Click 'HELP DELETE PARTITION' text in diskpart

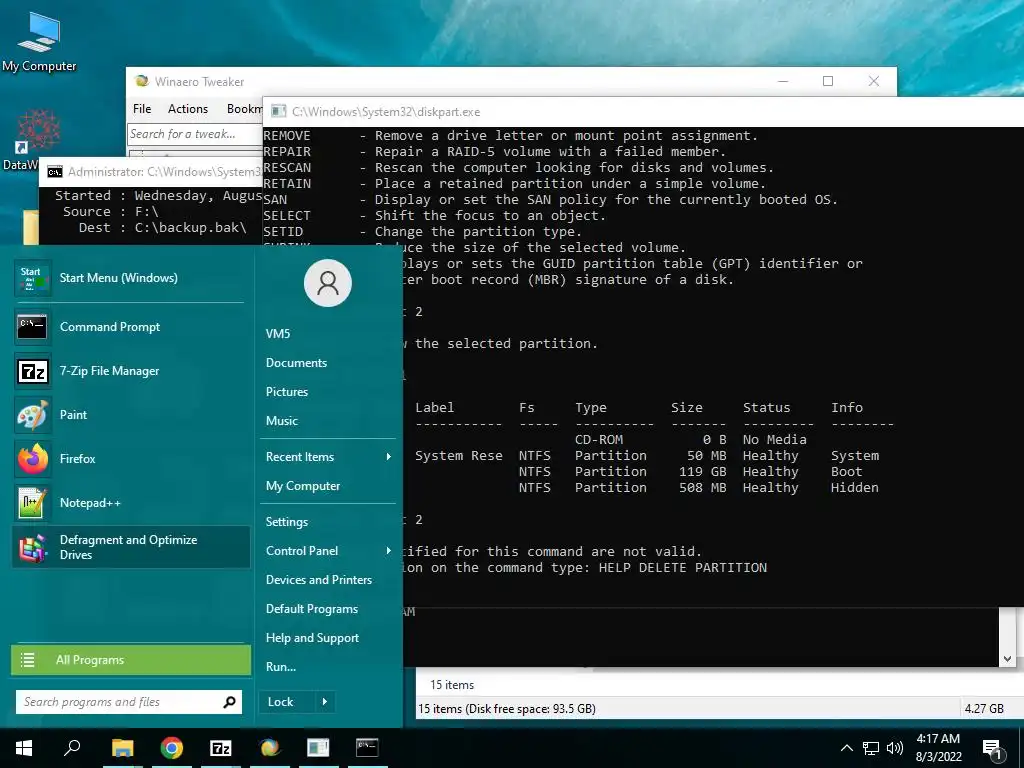click(x=683, y=568)
